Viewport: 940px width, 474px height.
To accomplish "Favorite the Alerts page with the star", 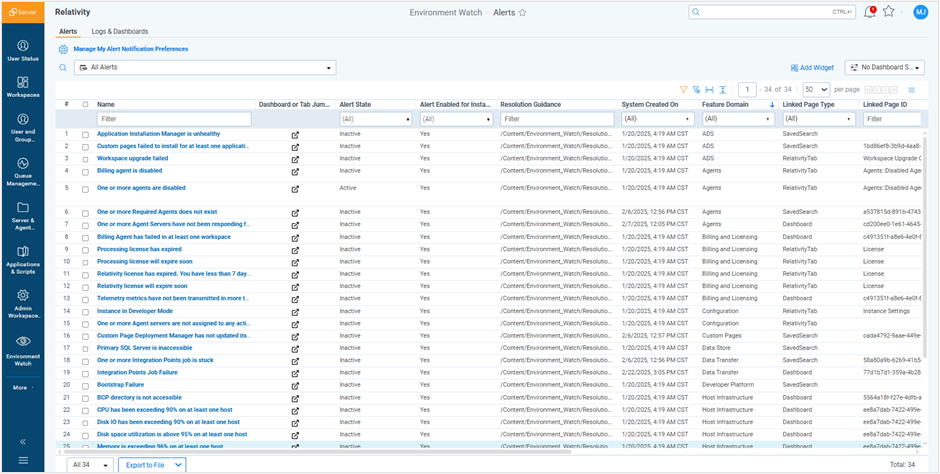I will point(523,12).
